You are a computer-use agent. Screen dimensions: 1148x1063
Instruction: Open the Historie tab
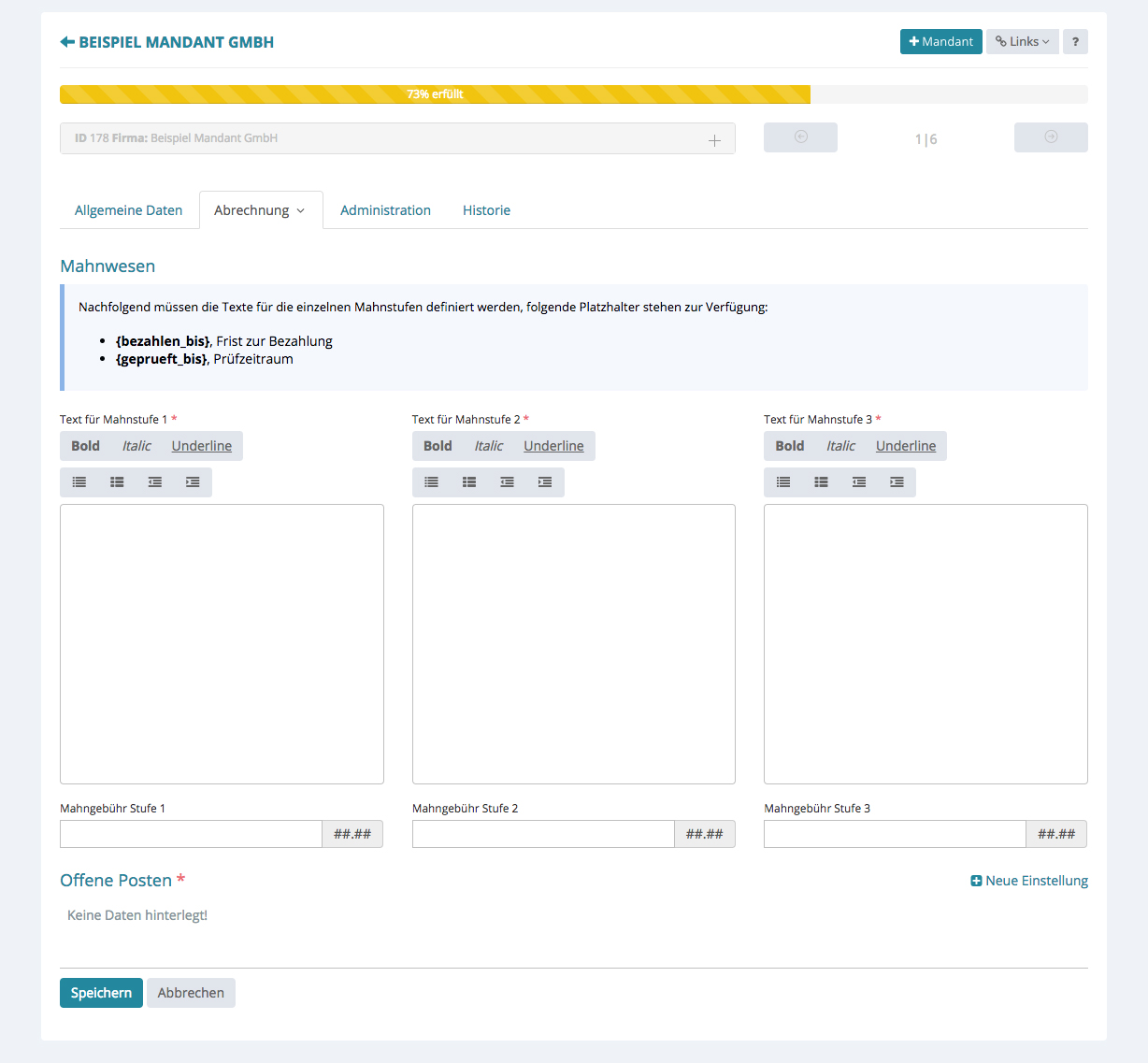tap(486, 210)
